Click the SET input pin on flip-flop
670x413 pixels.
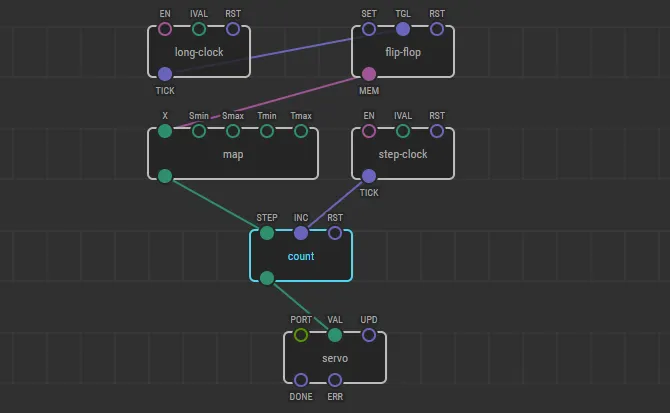click(369, 29)
